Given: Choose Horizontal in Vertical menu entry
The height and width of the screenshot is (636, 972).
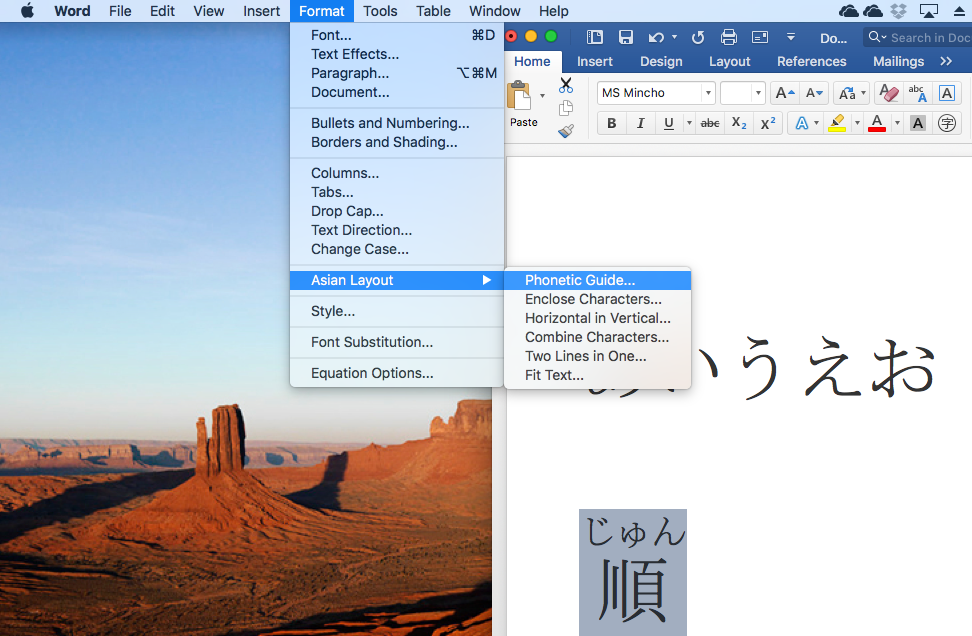Looking at the screenshot, I should pyautogui.click(x=598, y=318).
